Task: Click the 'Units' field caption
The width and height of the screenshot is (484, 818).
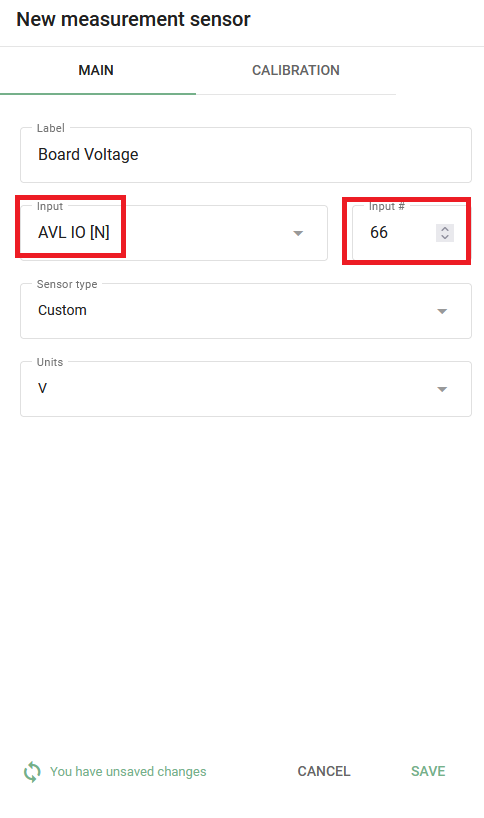Action: coord(50,362)
